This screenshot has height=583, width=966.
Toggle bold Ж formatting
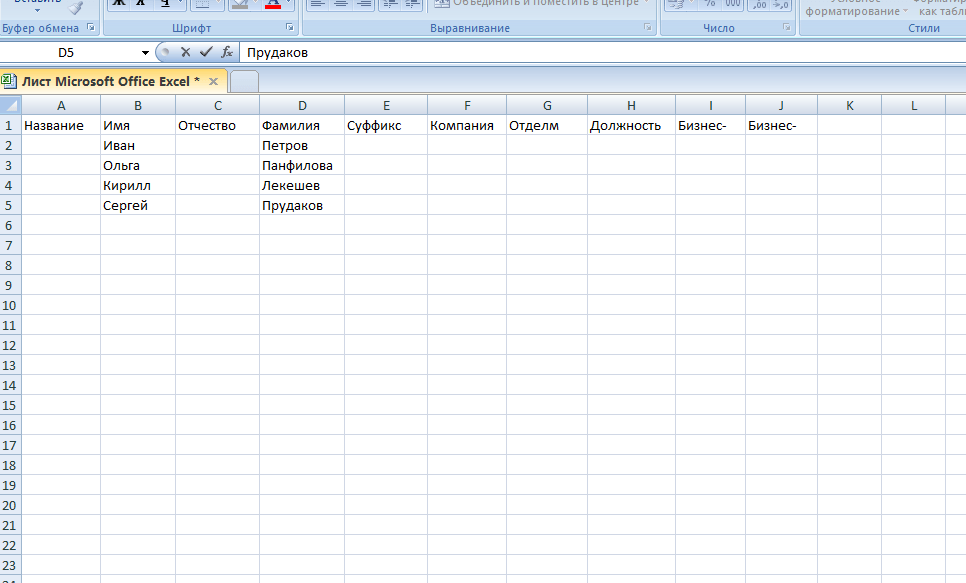[x=119, y=4]
